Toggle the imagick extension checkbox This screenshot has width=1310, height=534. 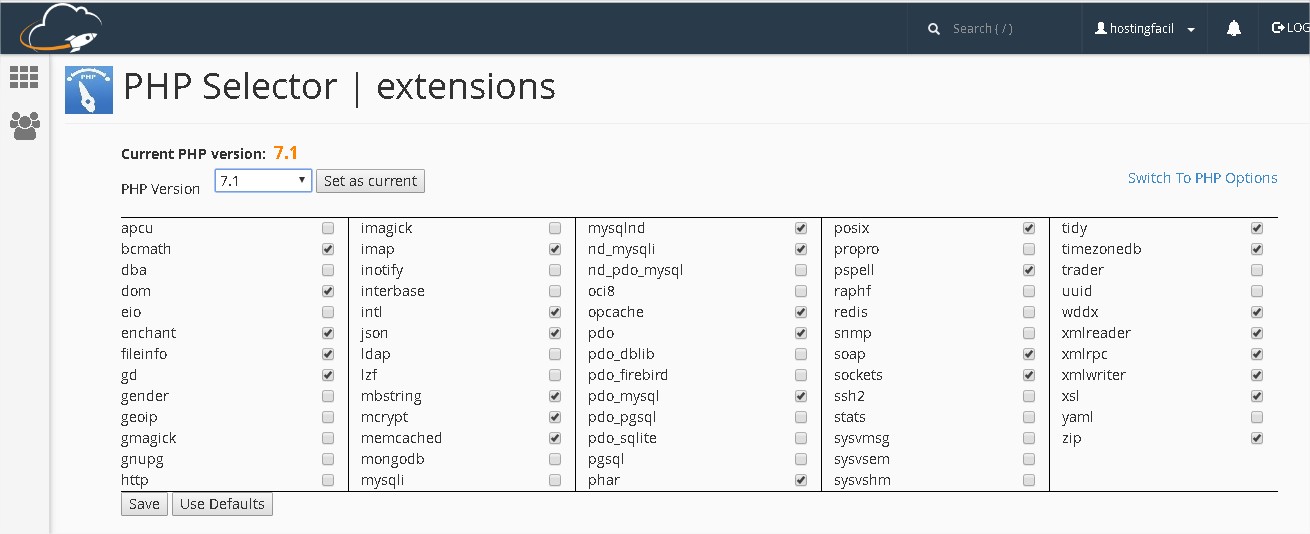pos(555,228)
